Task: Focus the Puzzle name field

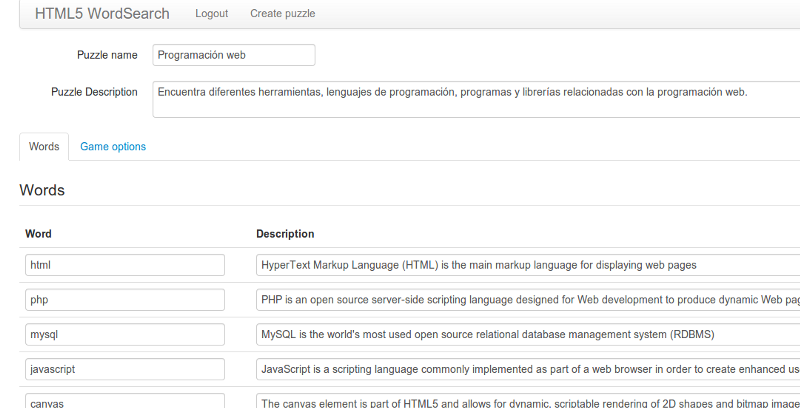Action: pos(234,55)
